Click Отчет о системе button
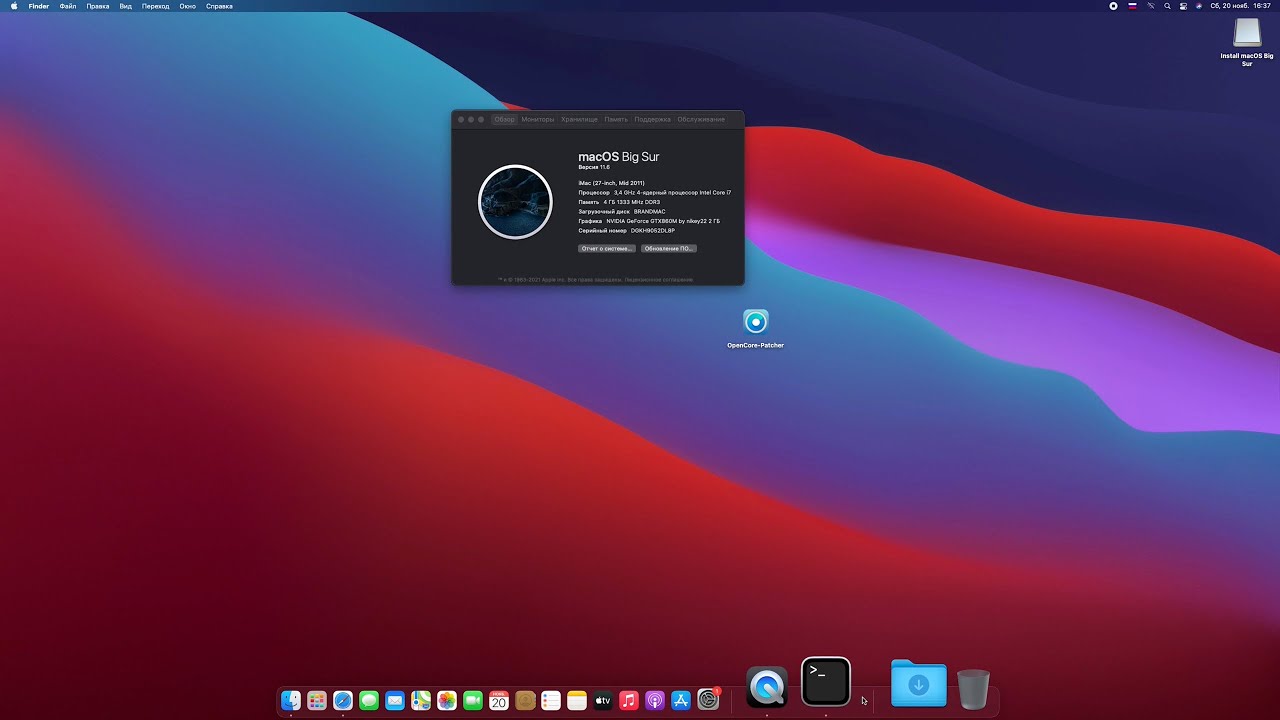This screenshot has height=720, width=1280. 607,248
